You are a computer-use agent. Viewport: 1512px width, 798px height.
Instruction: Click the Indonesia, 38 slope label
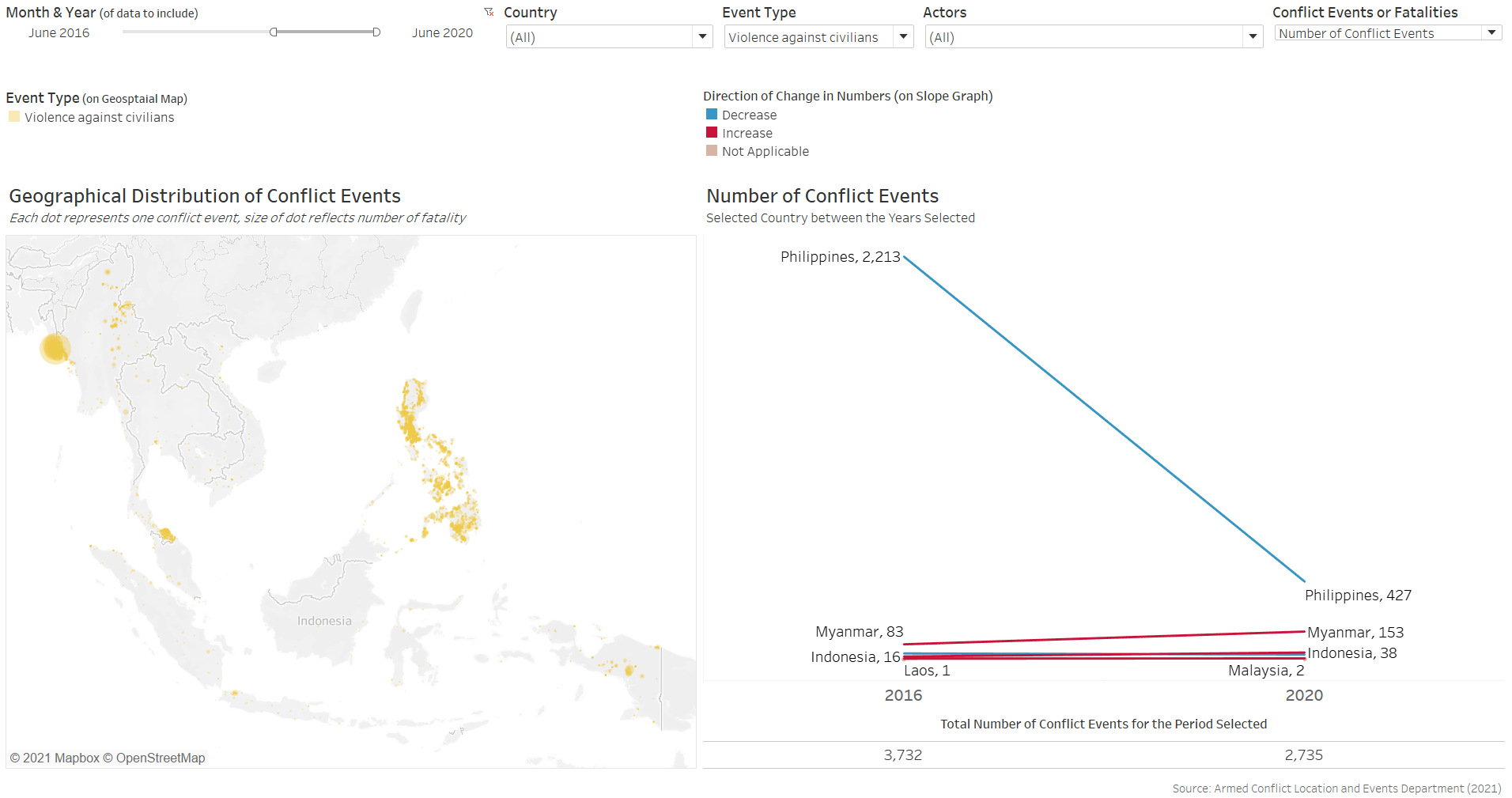[x=1351, y=653]
